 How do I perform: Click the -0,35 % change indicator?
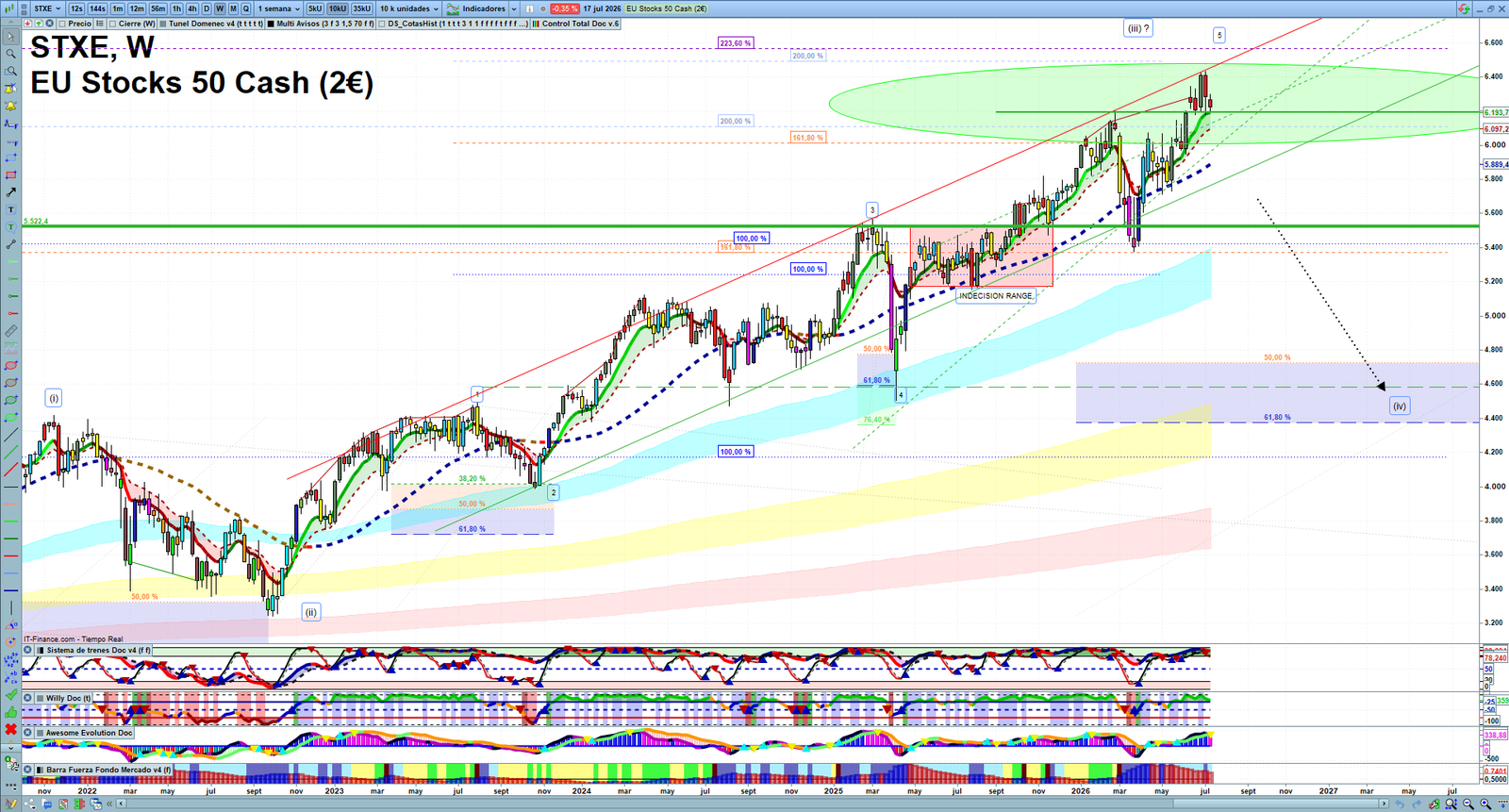click(565, 8)
